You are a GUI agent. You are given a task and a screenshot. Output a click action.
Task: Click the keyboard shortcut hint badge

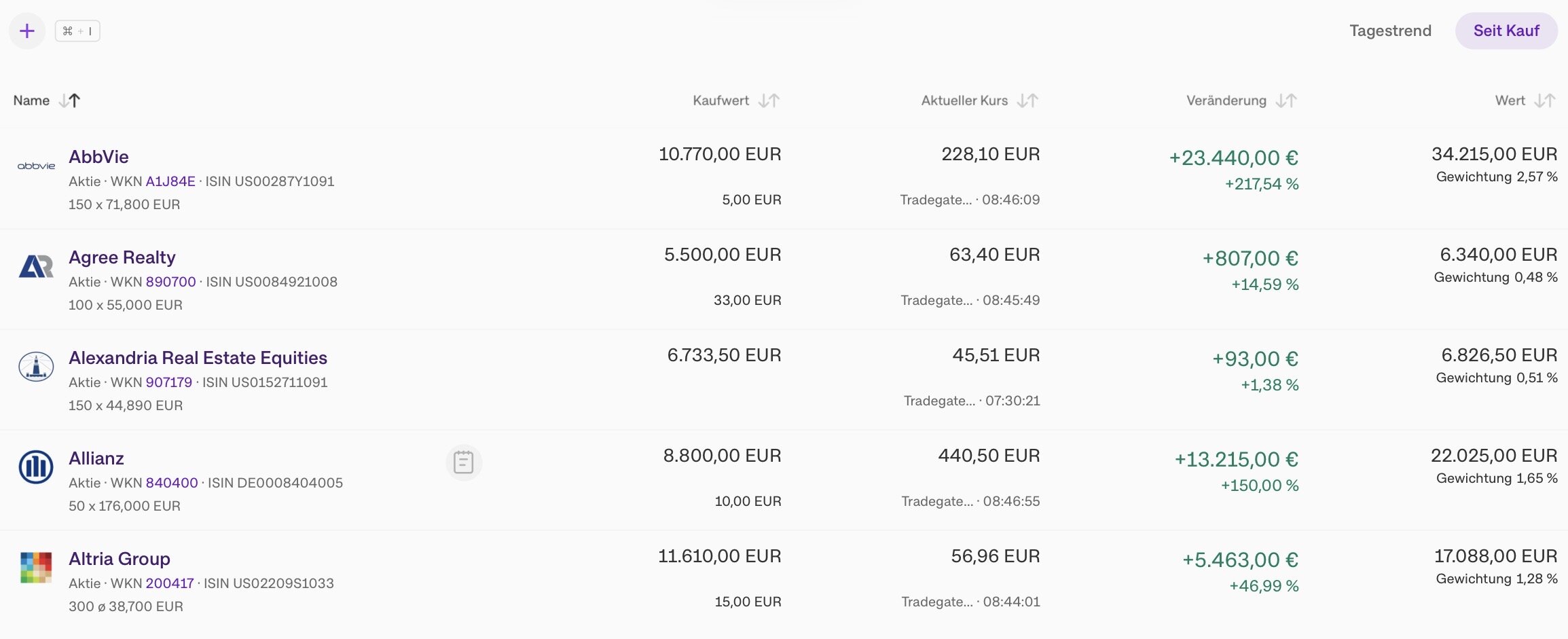(77, 31)
